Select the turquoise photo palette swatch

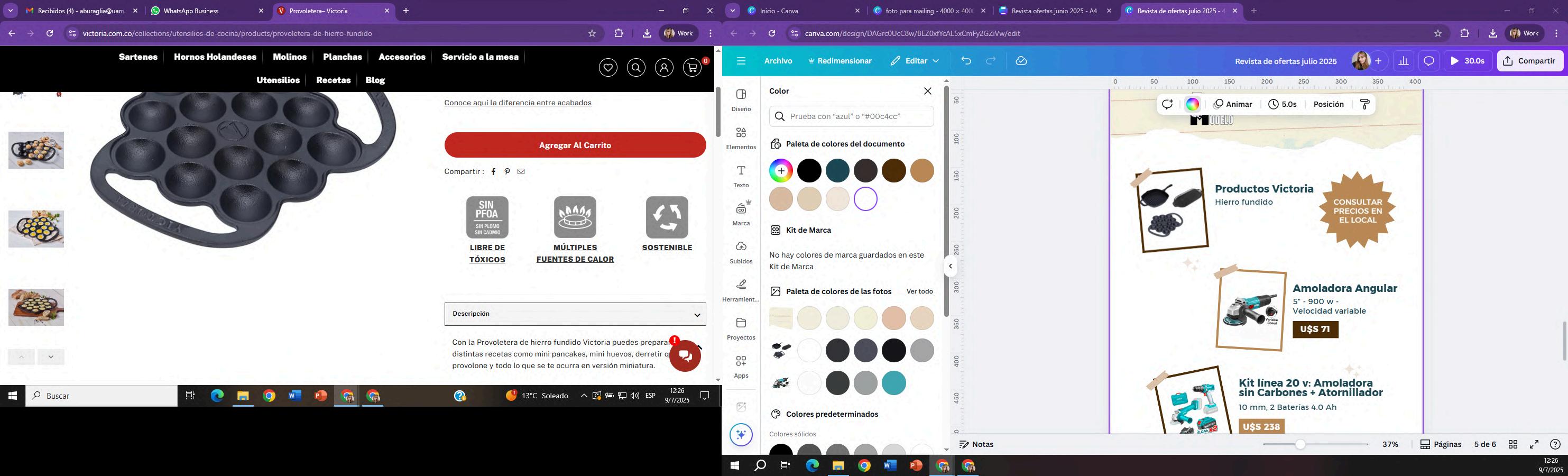coord(893,383)
